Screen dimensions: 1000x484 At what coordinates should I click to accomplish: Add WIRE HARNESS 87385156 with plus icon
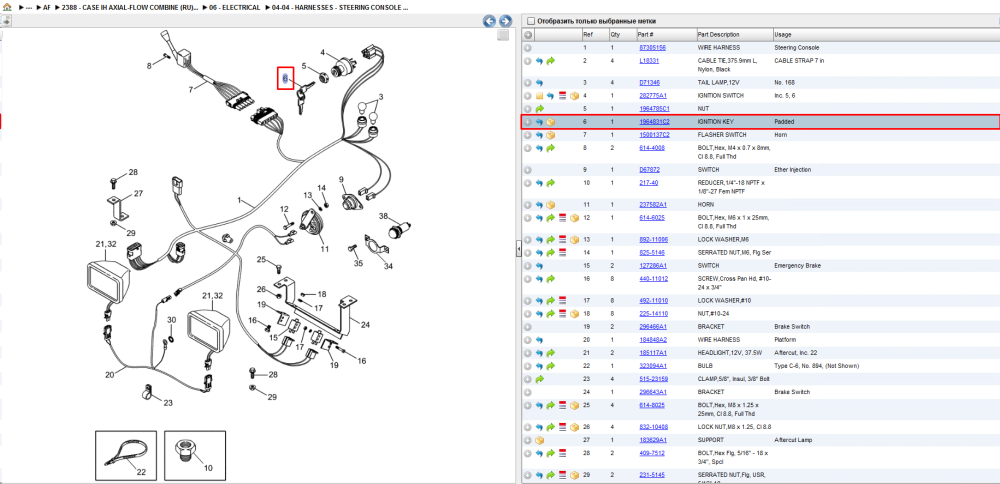(527, 48)
